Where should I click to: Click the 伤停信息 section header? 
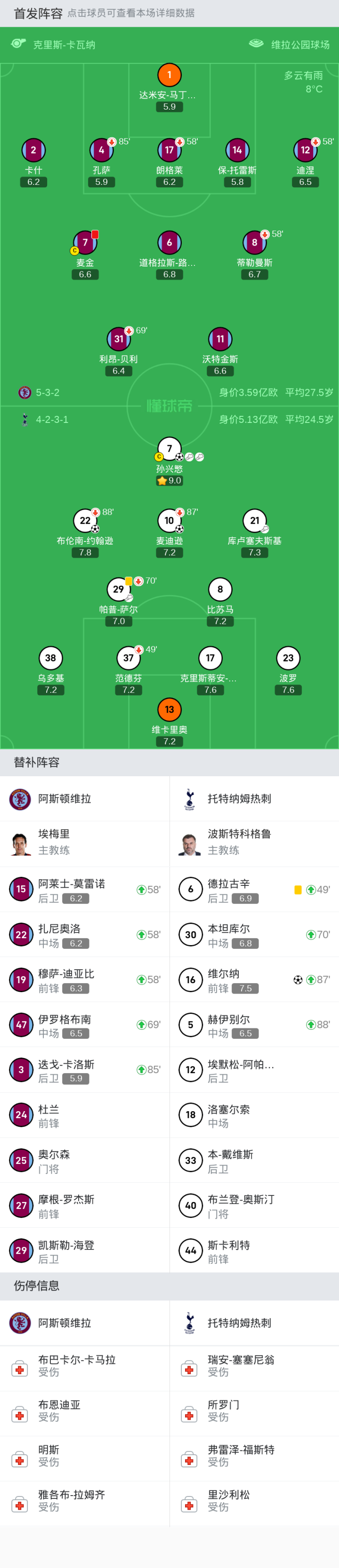(37, 1286)
